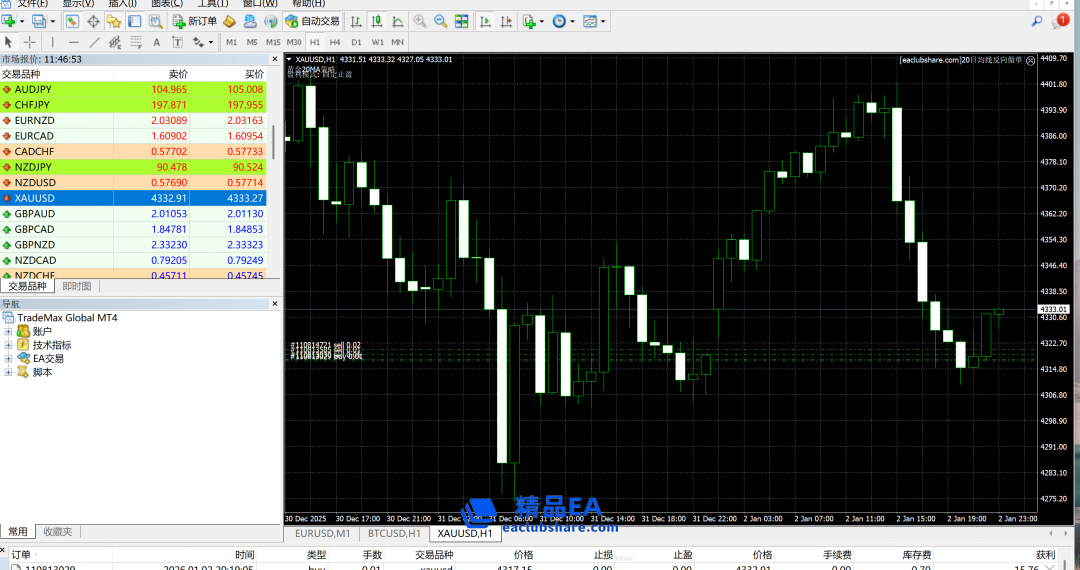Switch to candlestick chart mode
Viewport: 1080px width, 570px height.
pos(377,21)
